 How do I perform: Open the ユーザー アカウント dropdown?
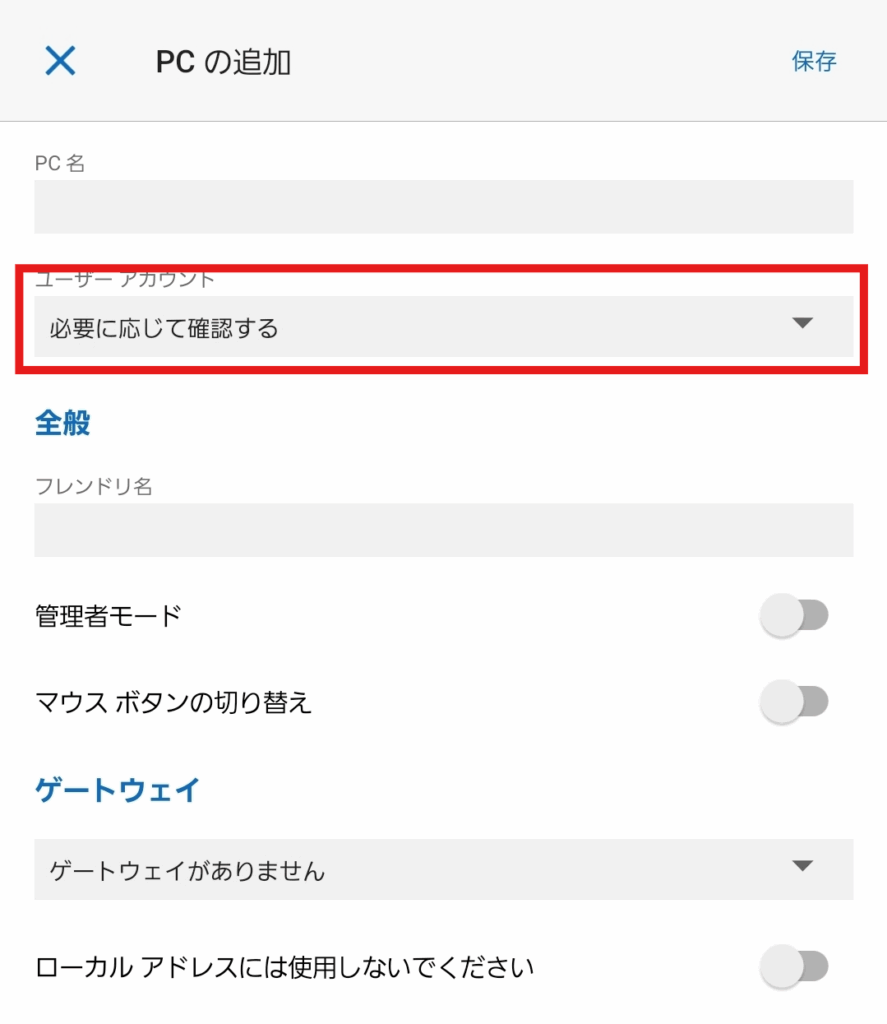[x=444, y=327]
